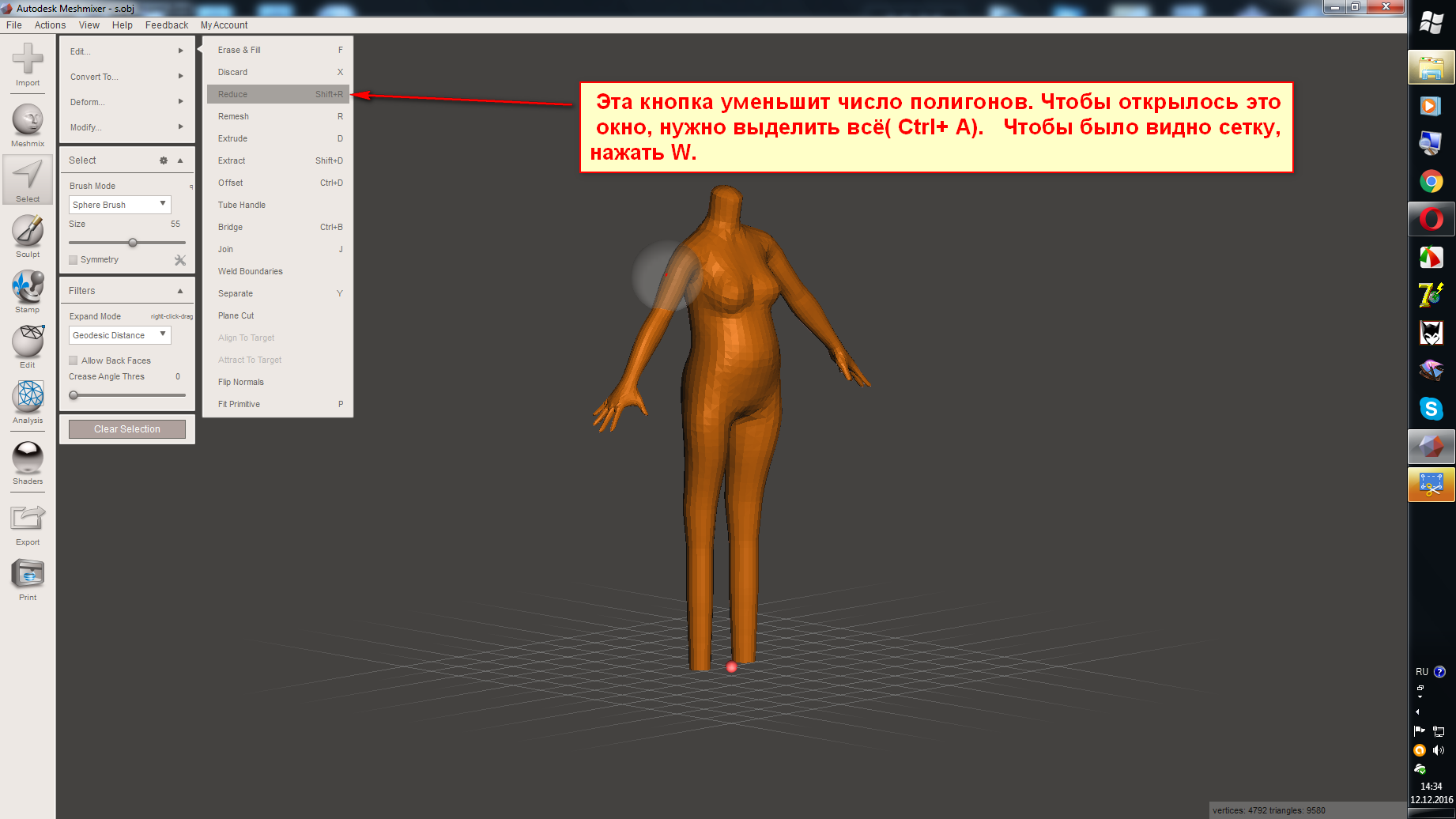Collapse the Filters panel section
The height and width of the screenshot is (819, 1456).
click(180, 291)
